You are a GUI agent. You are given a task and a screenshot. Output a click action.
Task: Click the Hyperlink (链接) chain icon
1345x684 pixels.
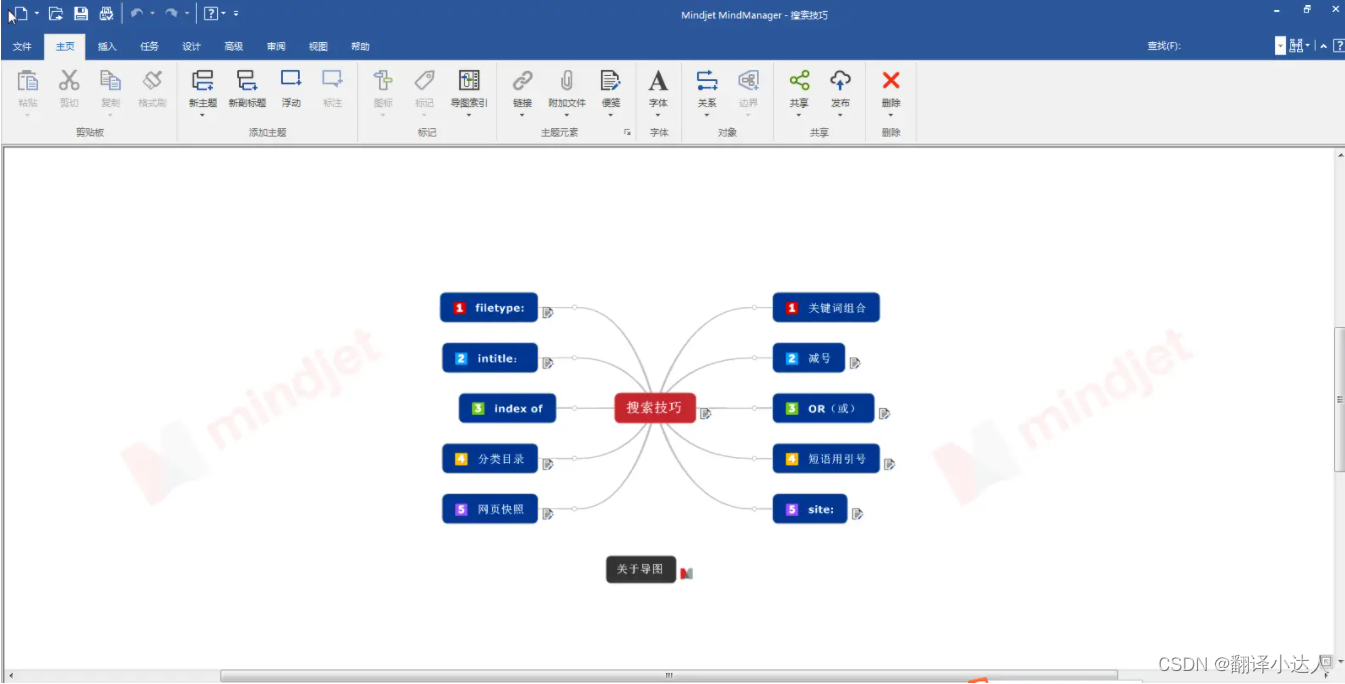click(x=522, y=81)
